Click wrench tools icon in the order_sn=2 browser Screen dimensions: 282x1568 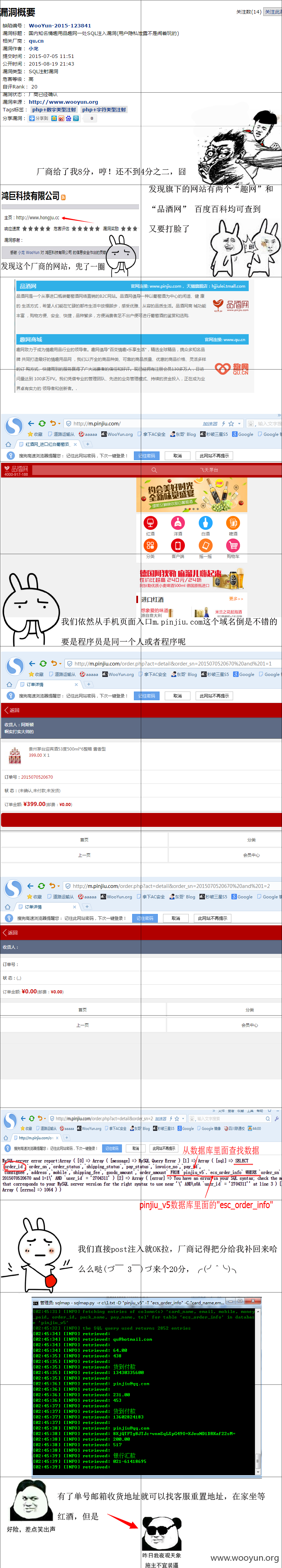(x=276, y=1118)
